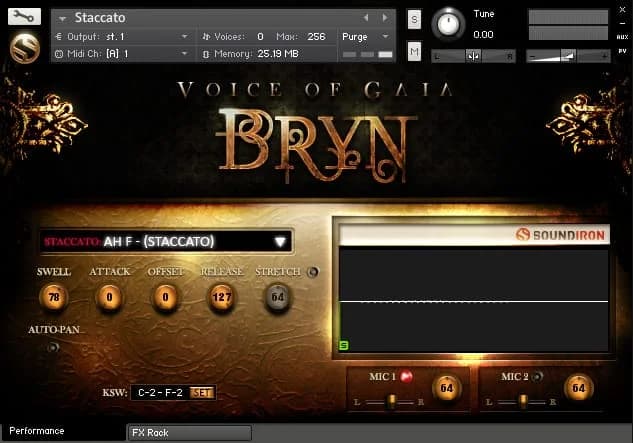Open the Midi Ch dropdown
This screenshot has width=633, height=443.
point(122,54)
